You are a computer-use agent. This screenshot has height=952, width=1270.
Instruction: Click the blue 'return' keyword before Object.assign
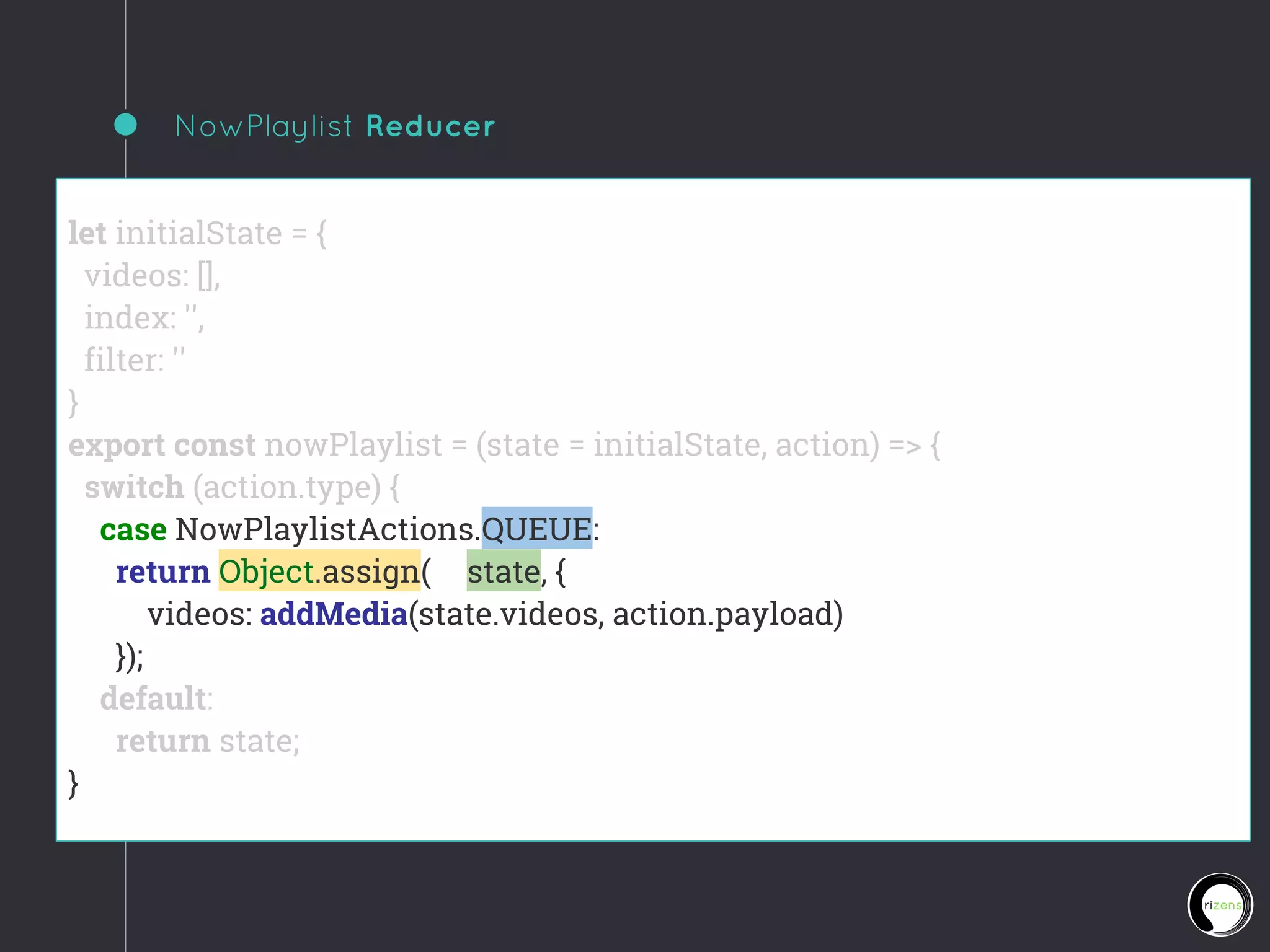(x=163, y=571)
